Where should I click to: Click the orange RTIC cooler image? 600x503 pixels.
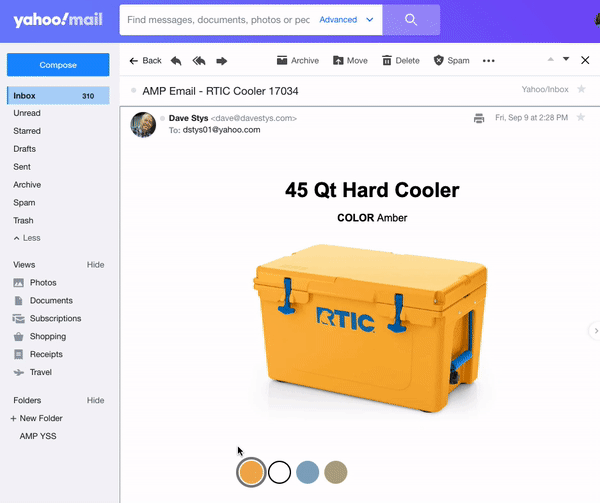pos(370,328)
